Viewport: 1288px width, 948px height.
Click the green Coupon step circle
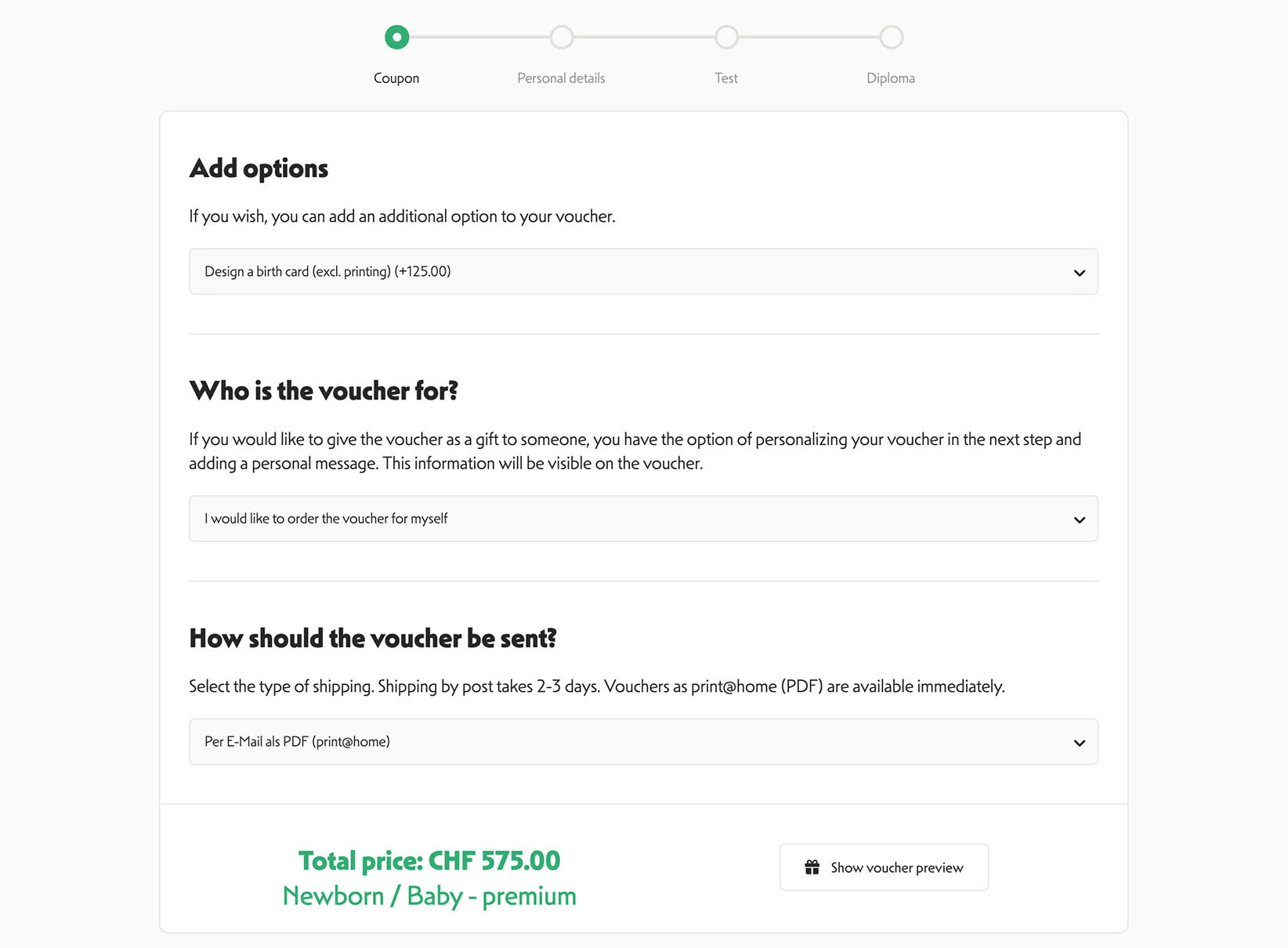(396, 37)
